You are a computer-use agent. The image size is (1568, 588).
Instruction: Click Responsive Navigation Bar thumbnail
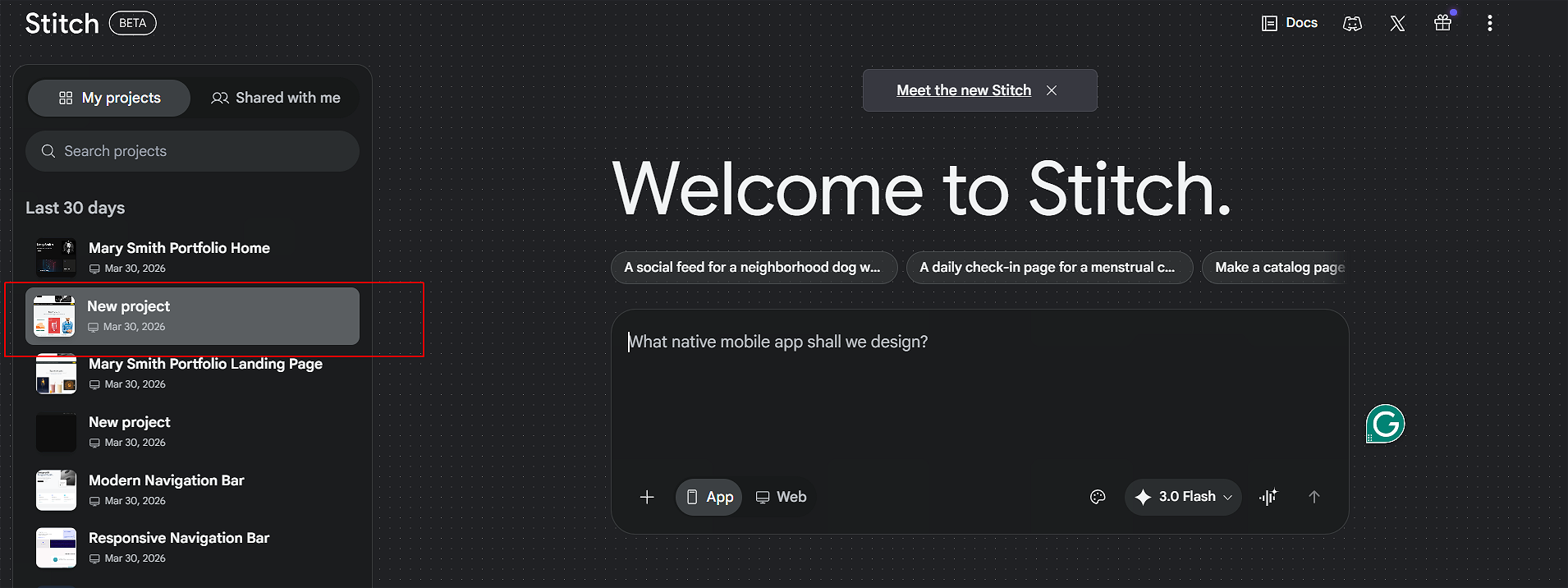coord(56,548)
